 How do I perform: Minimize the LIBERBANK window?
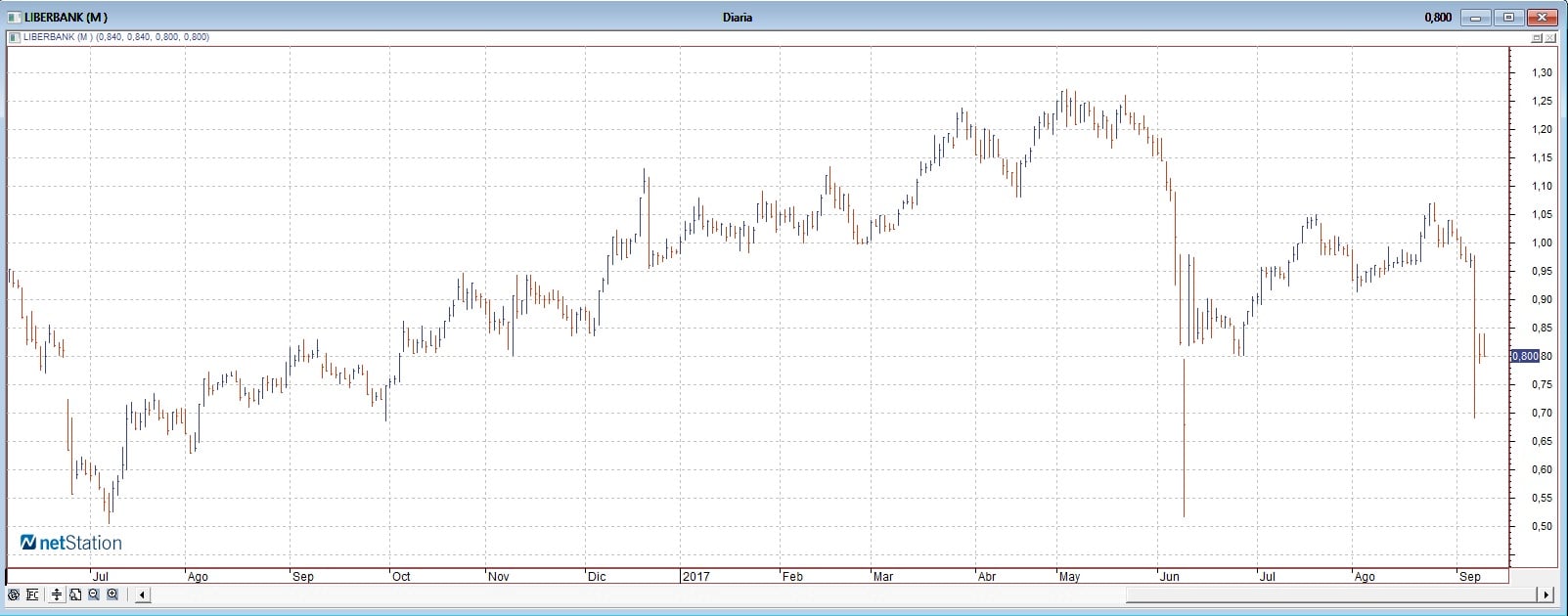(1476, 17)
